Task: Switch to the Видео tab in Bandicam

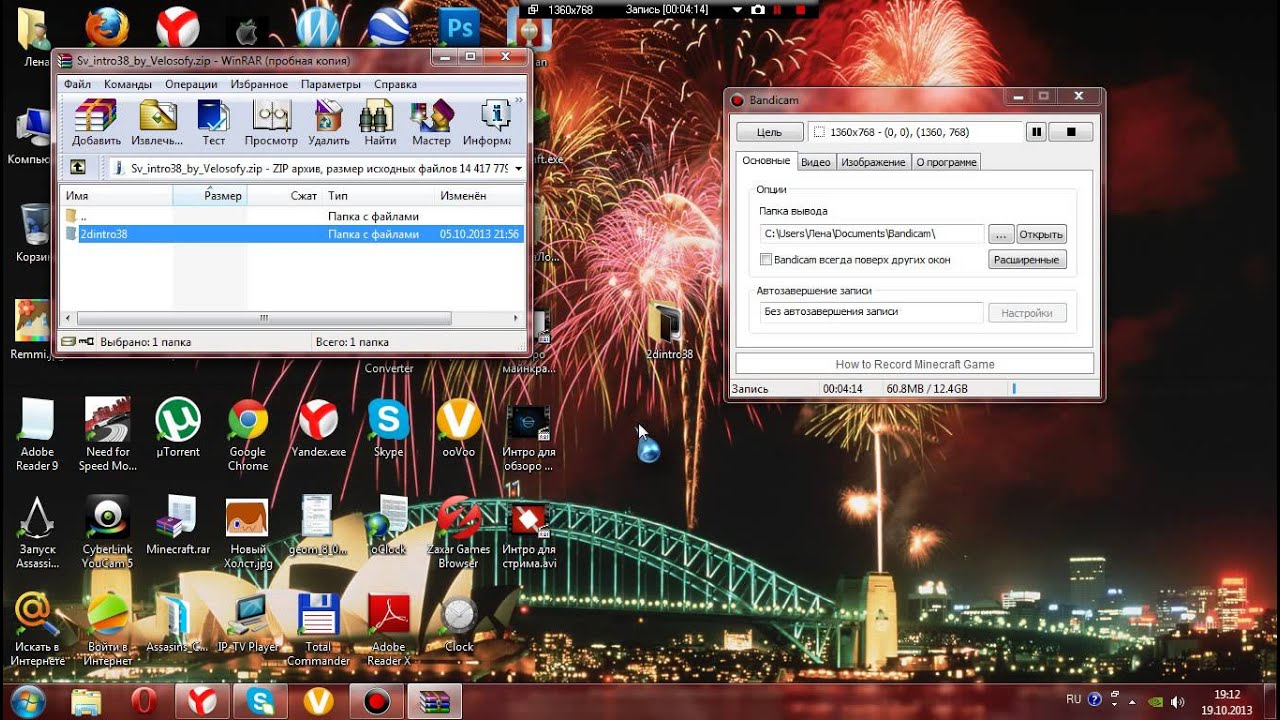Action: pyautogui.click(x=816, y=162)
